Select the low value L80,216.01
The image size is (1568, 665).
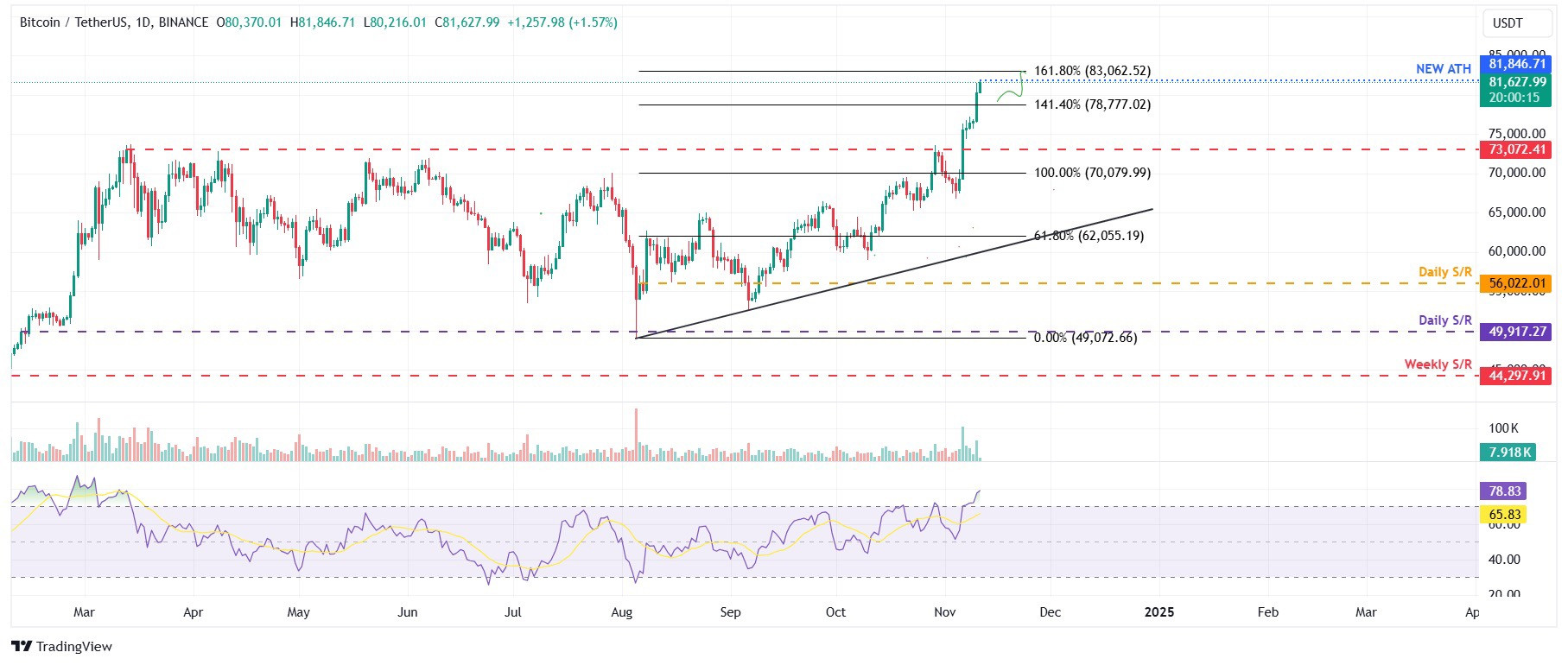[395, 22]
